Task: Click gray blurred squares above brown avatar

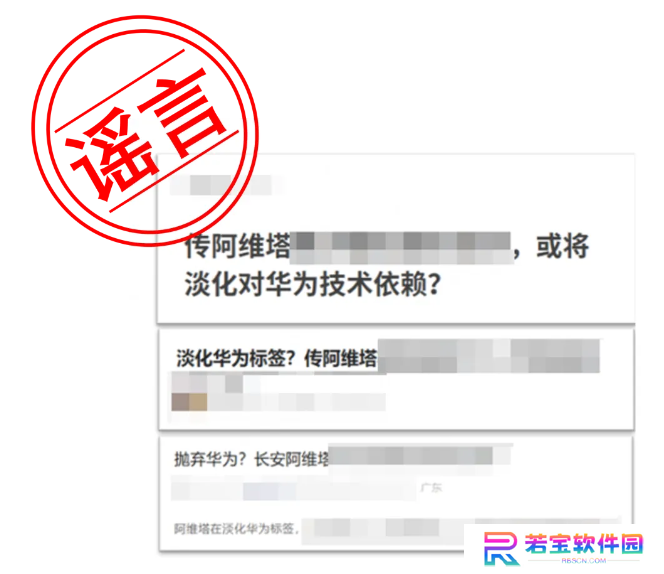Action: [208, 383]
